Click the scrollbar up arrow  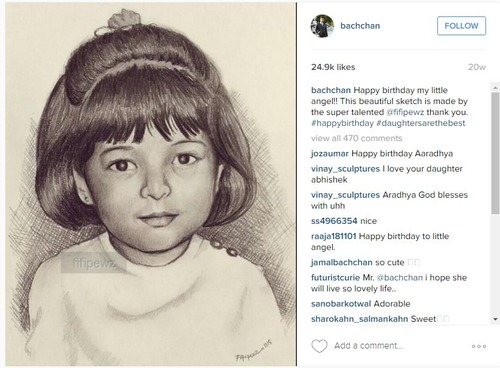495,87
